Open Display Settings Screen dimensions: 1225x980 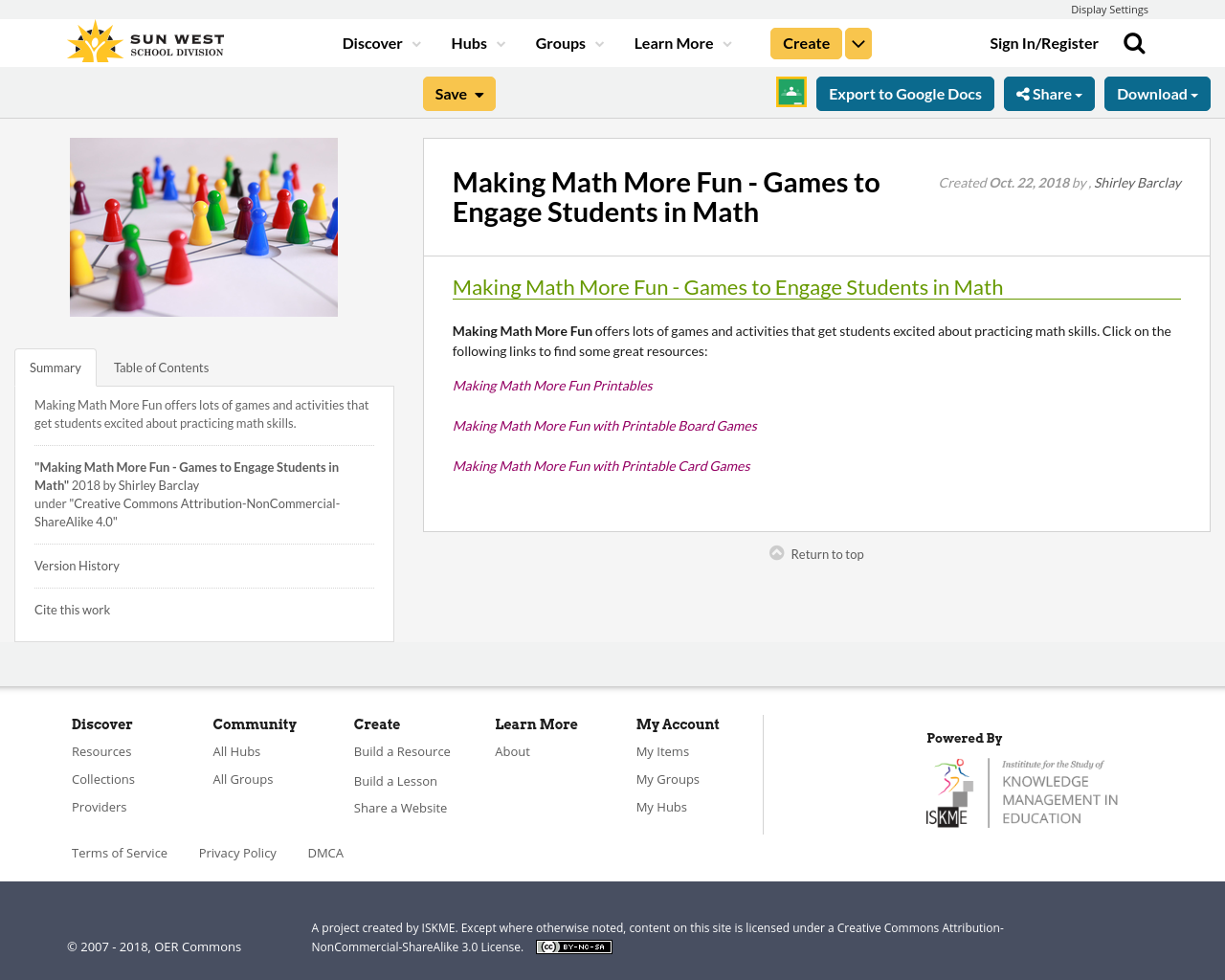(x=1109, y=9)
